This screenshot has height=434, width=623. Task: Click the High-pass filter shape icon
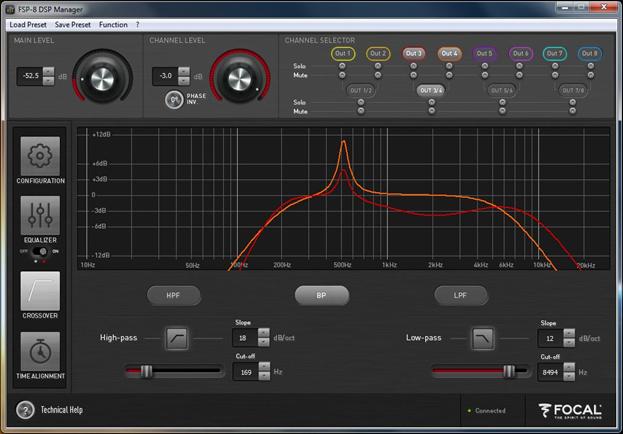176,338
